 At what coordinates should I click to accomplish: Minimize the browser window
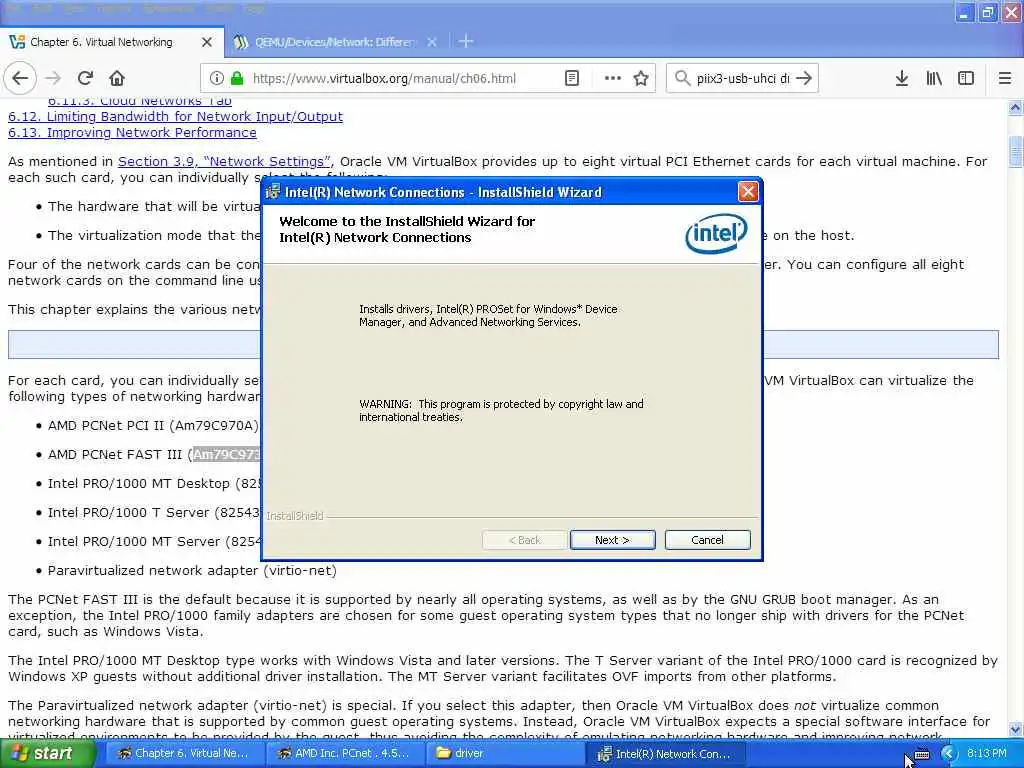(964, 12)
